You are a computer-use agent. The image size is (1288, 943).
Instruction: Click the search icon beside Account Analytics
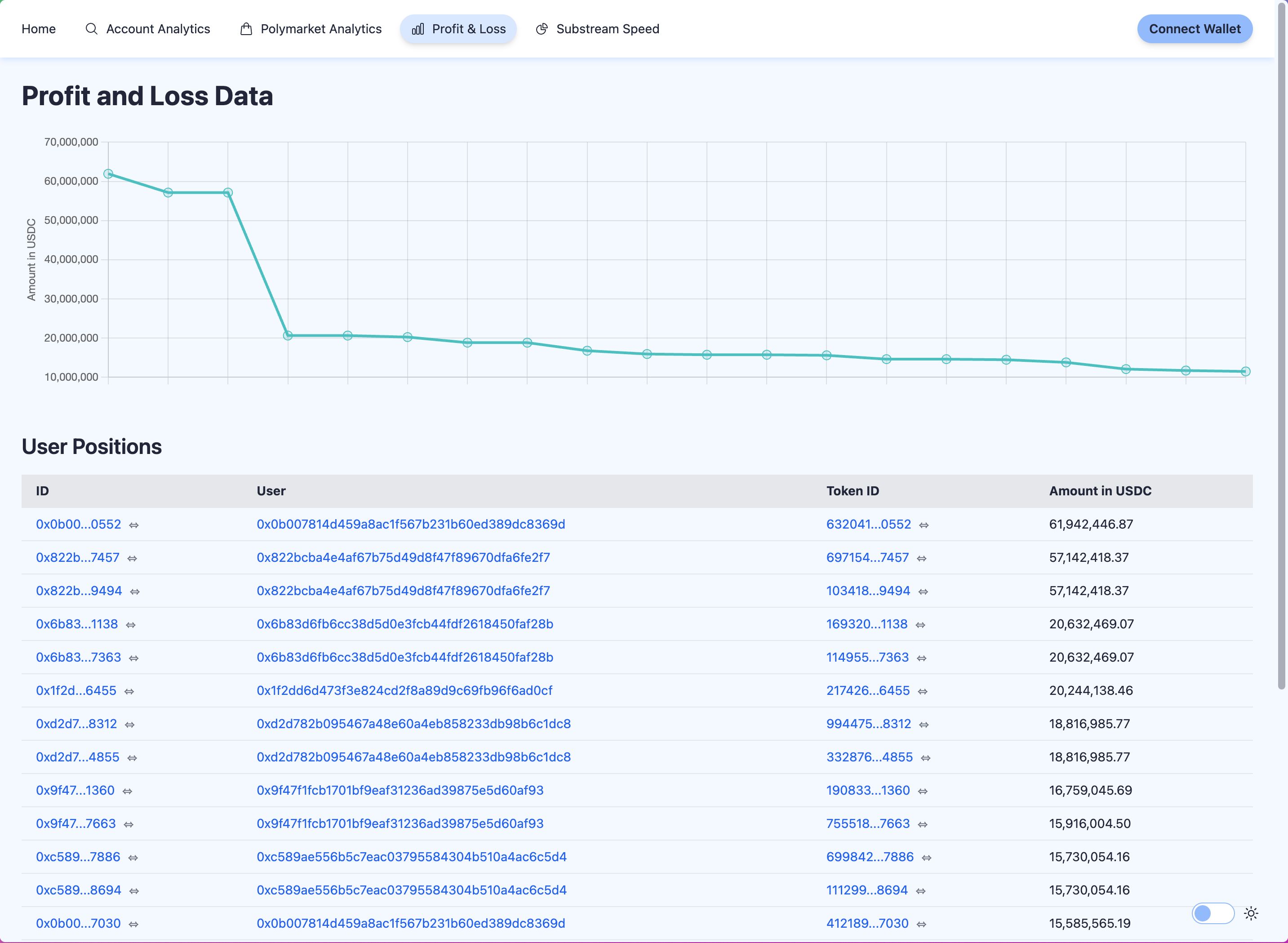(x=91, y=28)
